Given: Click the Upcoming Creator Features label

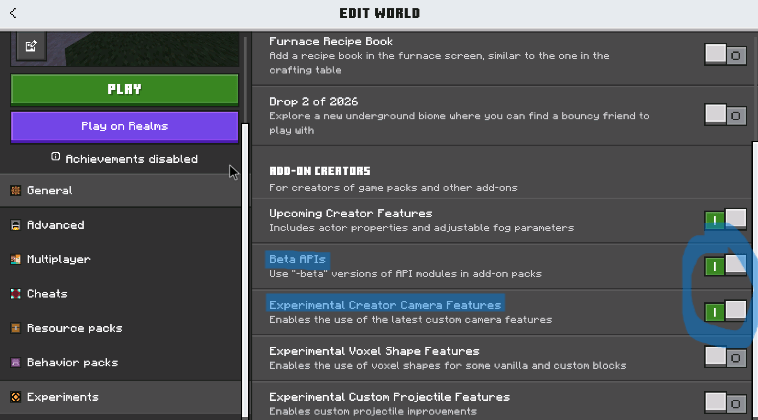Looking at the screenshot, I should (350, 213).
